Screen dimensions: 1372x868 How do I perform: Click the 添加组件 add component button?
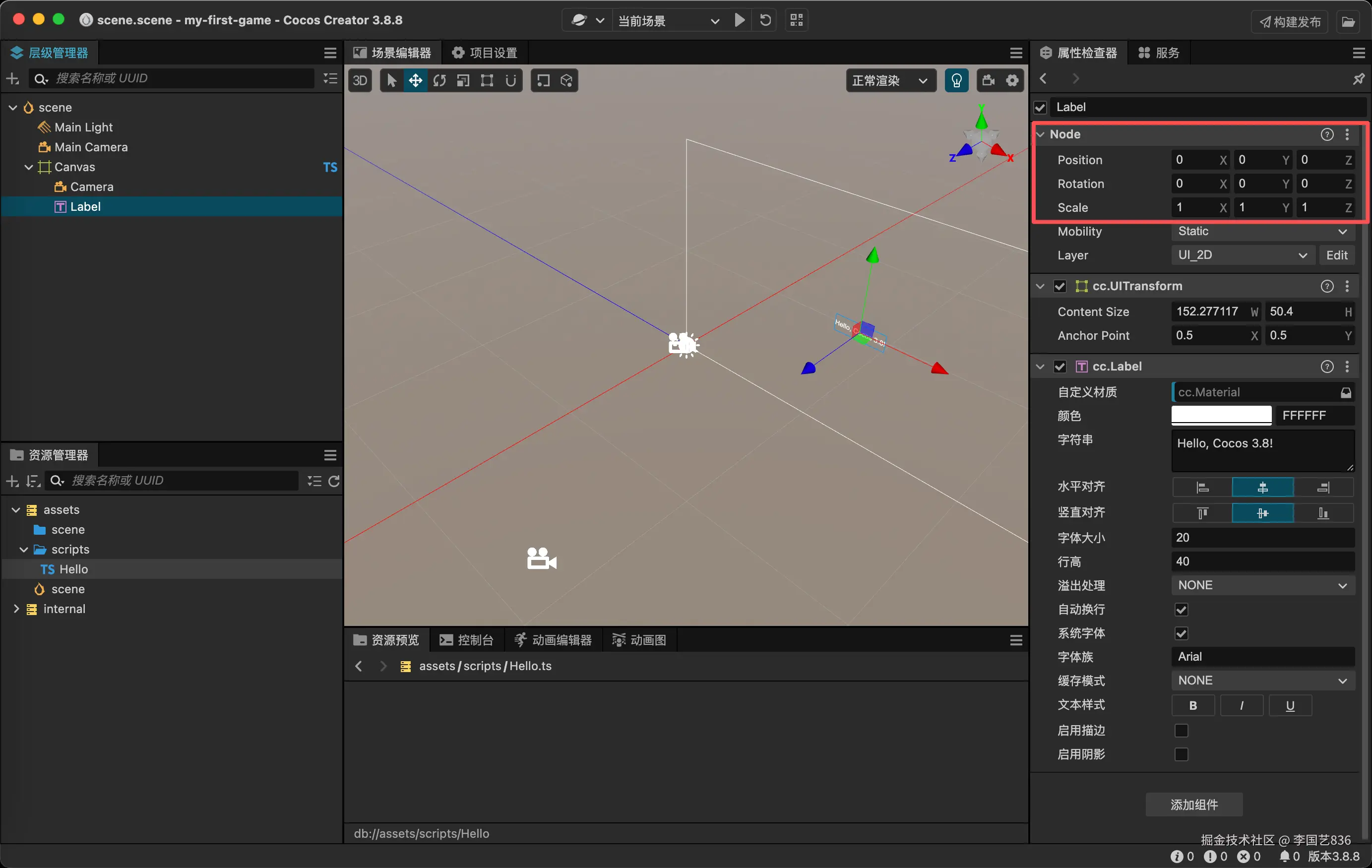1193,804
